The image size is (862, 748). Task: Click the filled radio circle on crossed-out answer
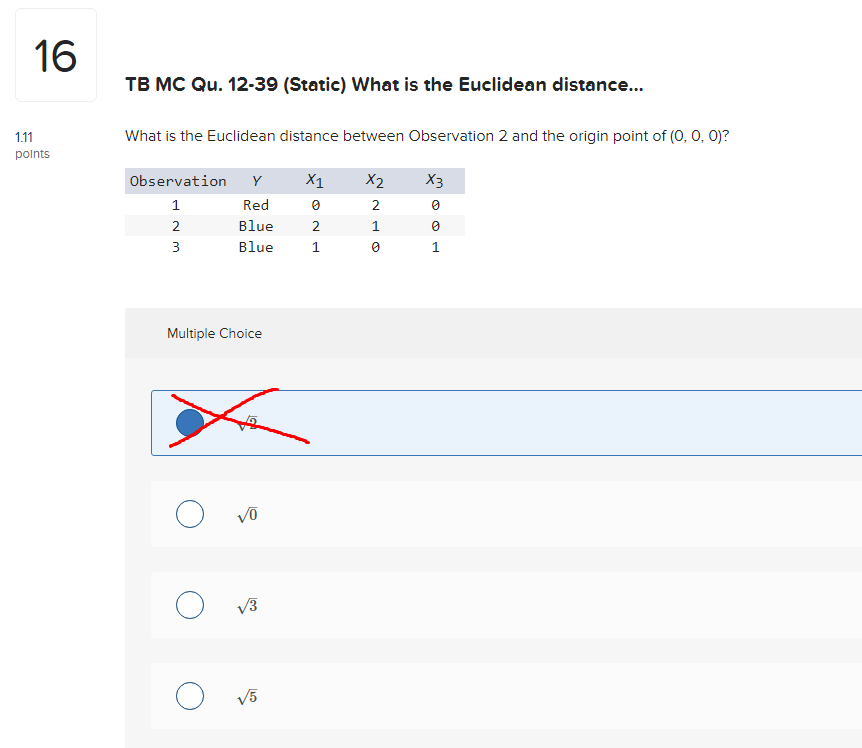[x=190, y=422]
